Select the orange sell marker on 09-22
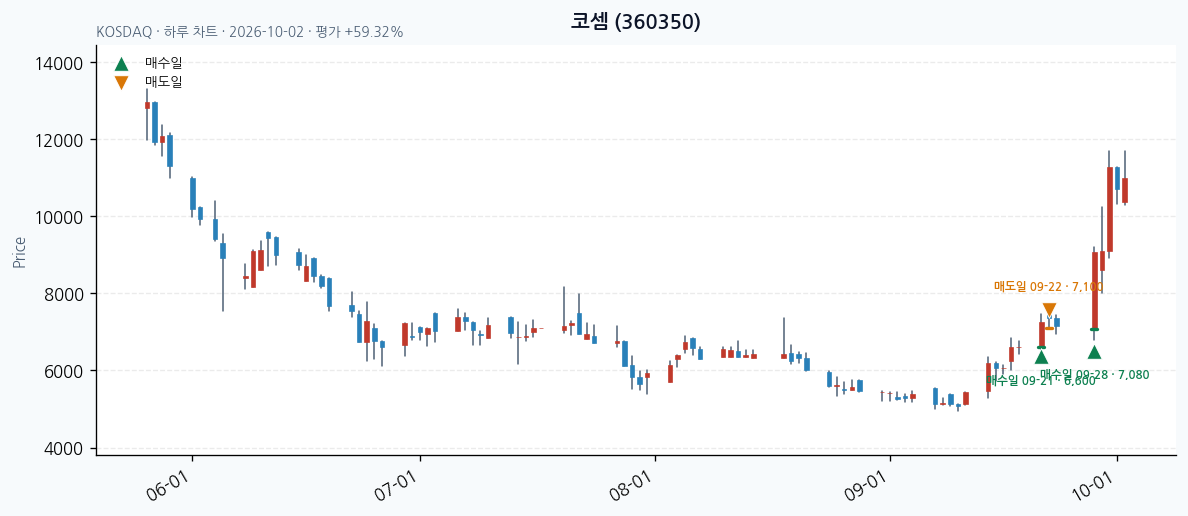The height and width of the screenshot is (516, 1188). click(1049, 310)
